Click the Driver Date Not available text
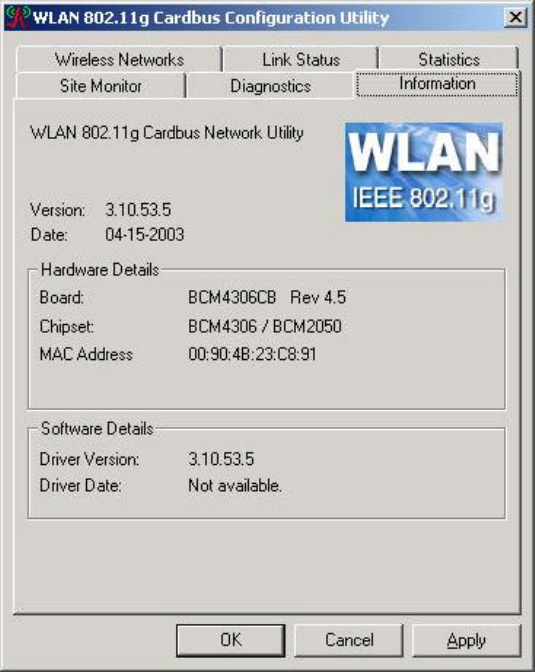Image resolution: width=535 pixels, height=672 pixels. pyautogui.click(x=234, y=485)
